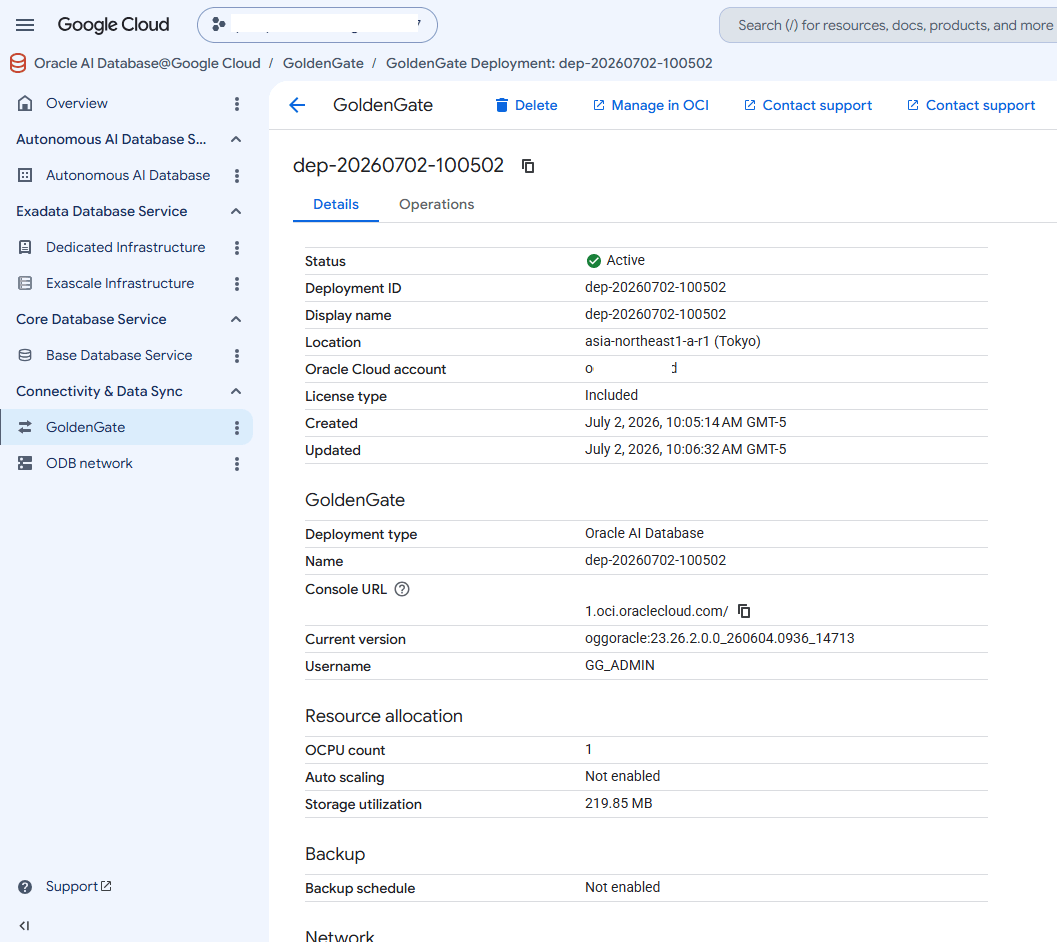Click the Base Database Service database icon

click(25, 355)
